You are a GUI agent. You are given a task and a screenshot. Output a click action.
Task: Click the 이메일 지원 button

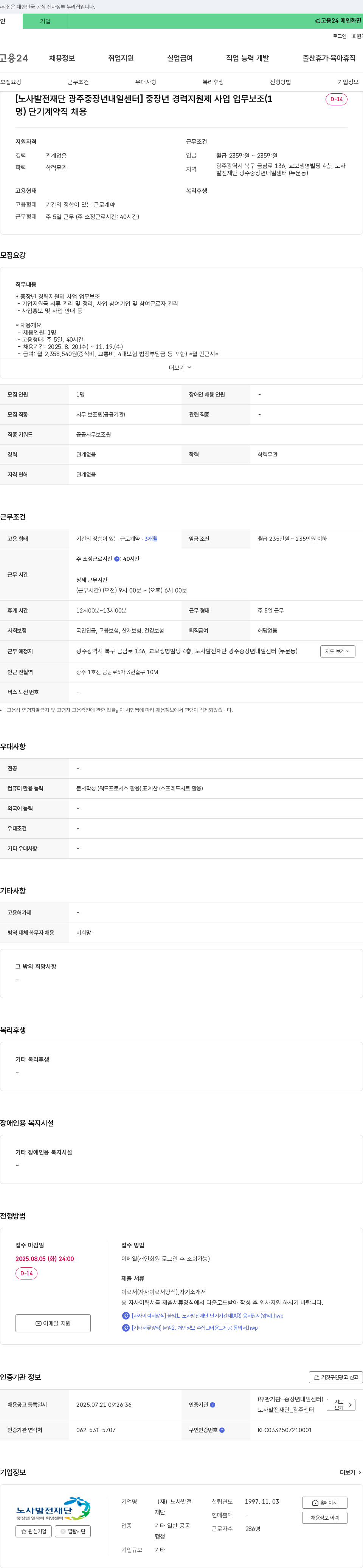[53, 1323]
